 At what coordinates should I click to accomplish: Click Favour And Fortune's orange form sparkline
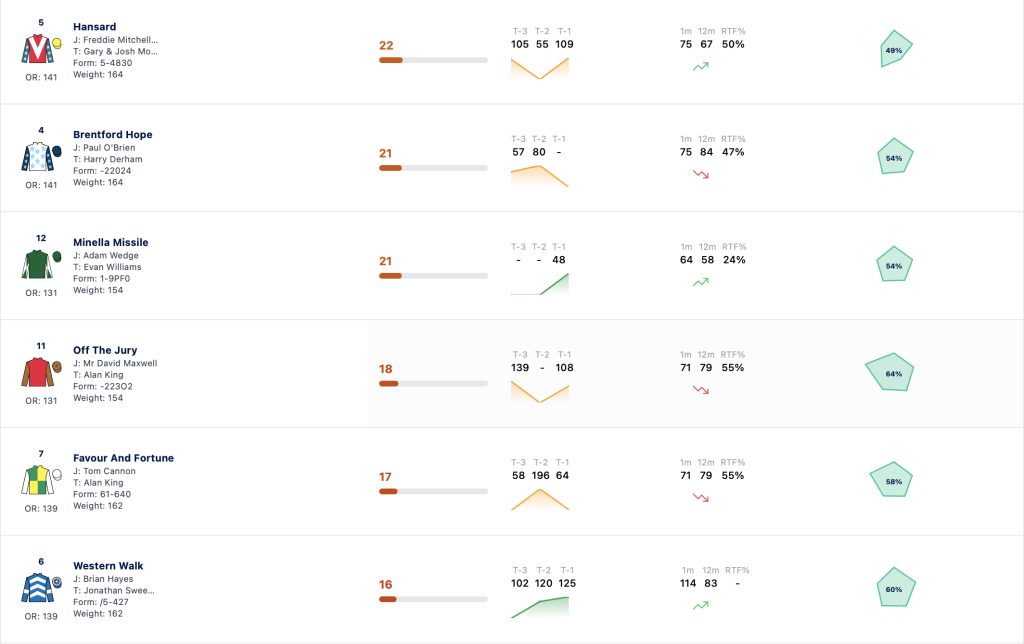coord(539,500)
